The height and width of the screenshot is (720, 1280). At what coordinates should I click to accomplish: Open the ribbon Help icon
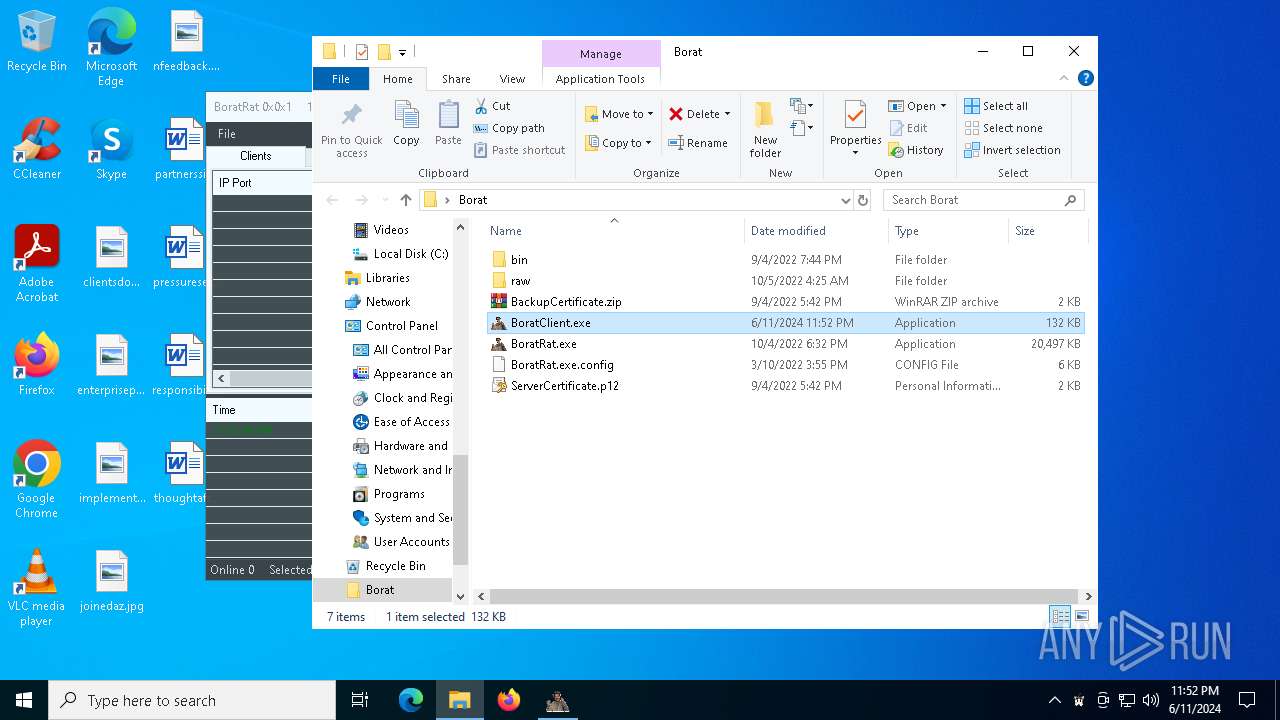click(1085, 78)
